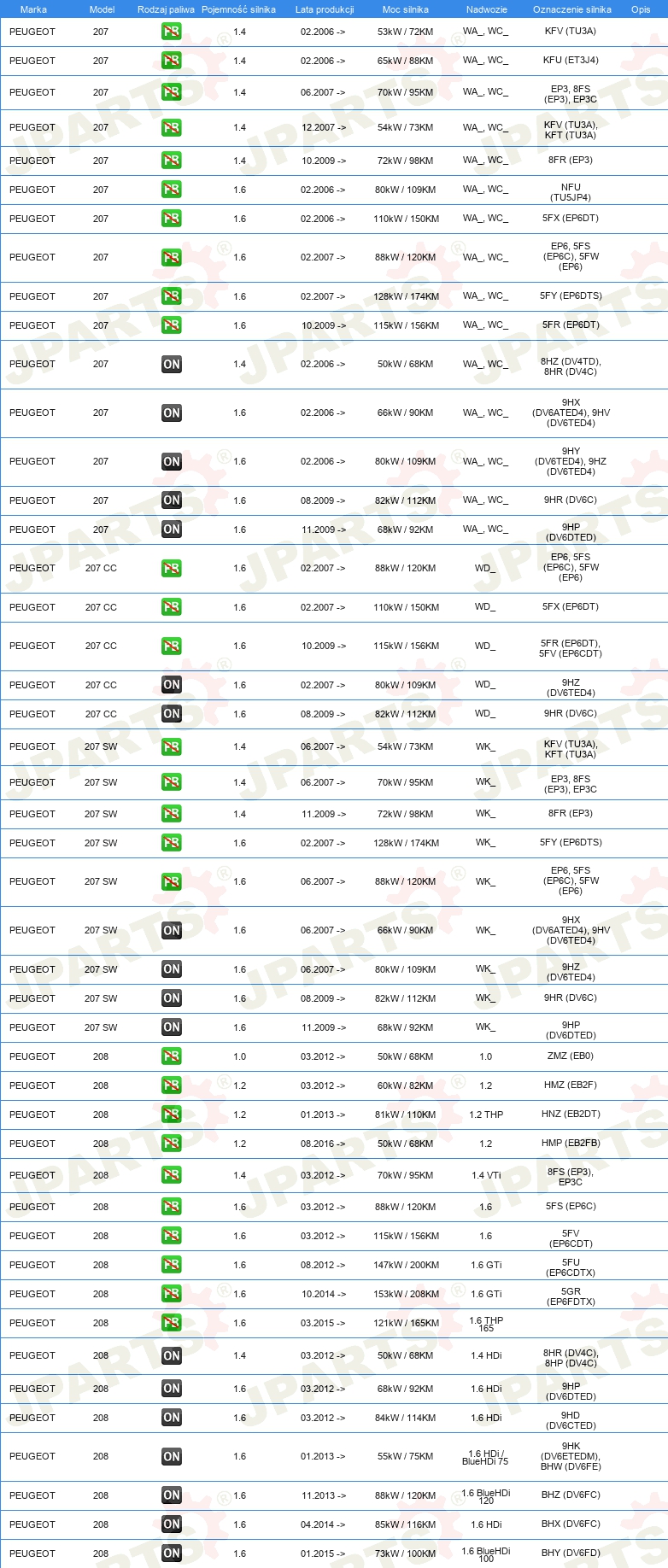
Task: Click the Marka column header
Action: coord(33,9)
